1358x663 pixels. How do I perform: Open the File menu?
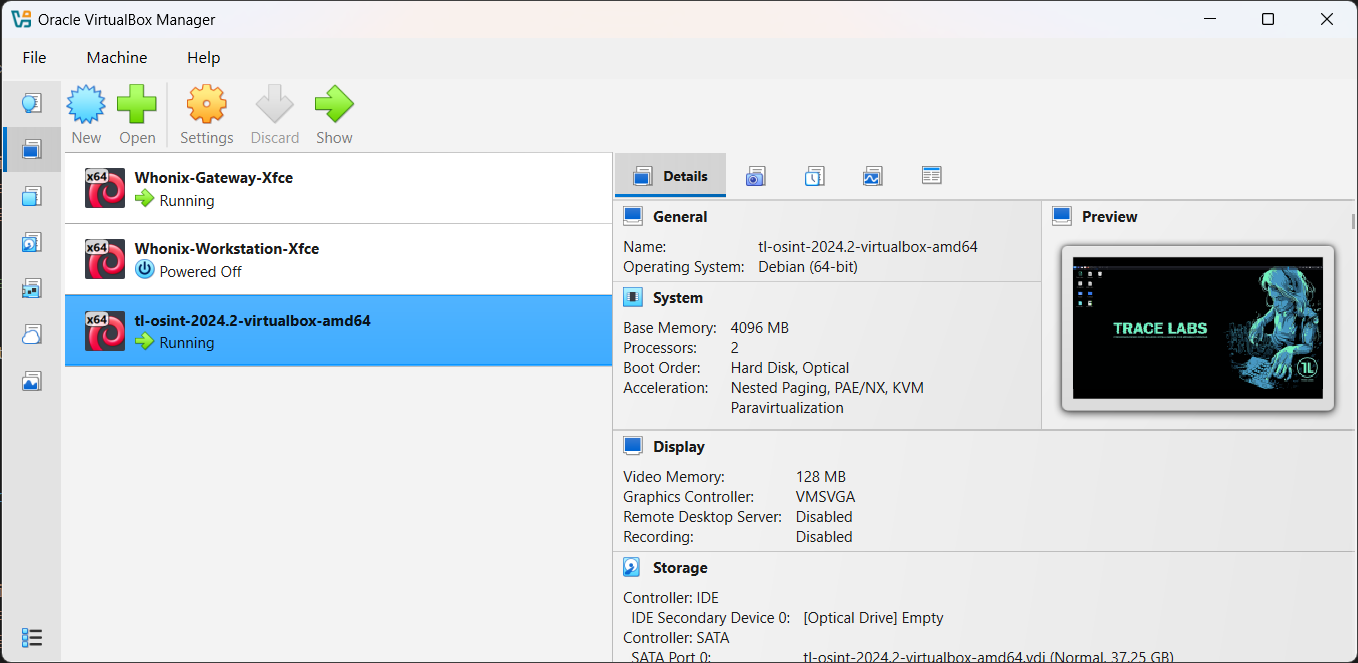coord(34,57)
